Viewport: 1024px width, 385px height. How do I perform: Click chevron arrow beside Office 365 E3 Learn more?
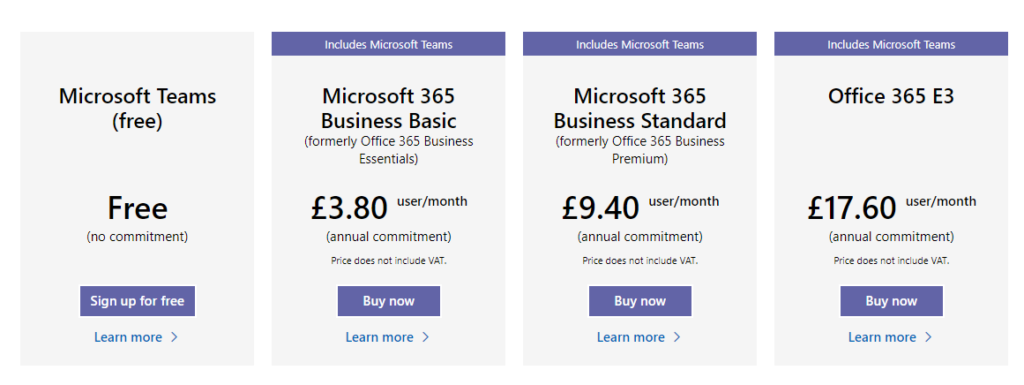click(x=929, y=337)
